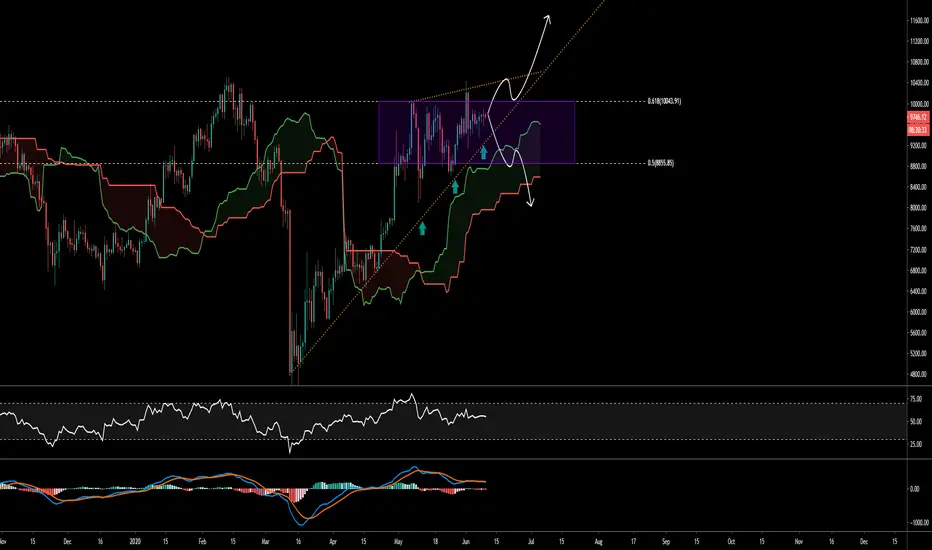The image size is (932, 550).
Task: Click the 8400.00 price axis label
Action: coord(920,187)
